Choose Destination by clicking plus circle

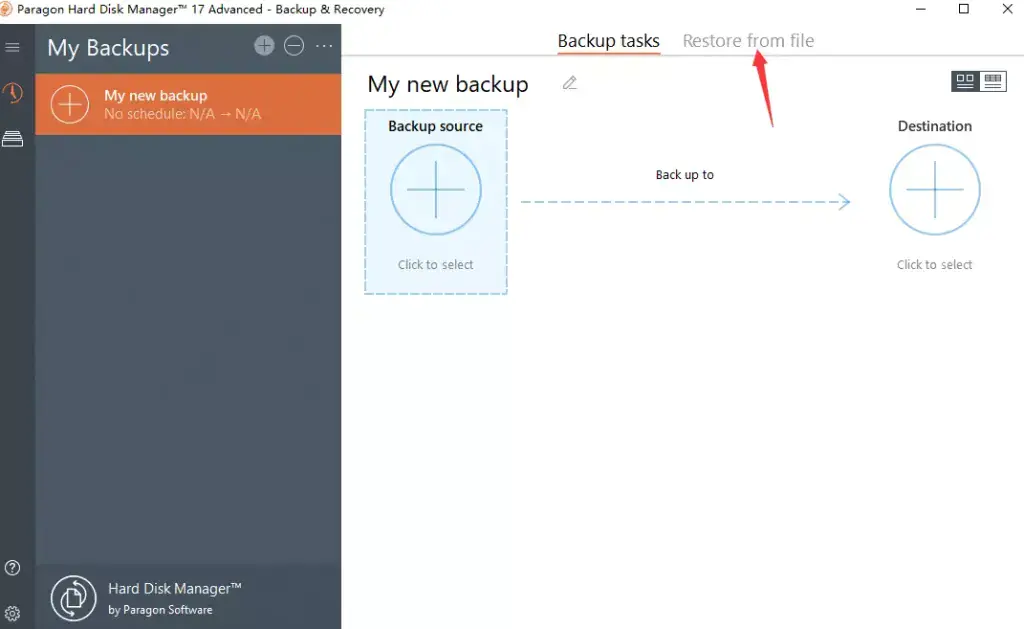(935, 190)
